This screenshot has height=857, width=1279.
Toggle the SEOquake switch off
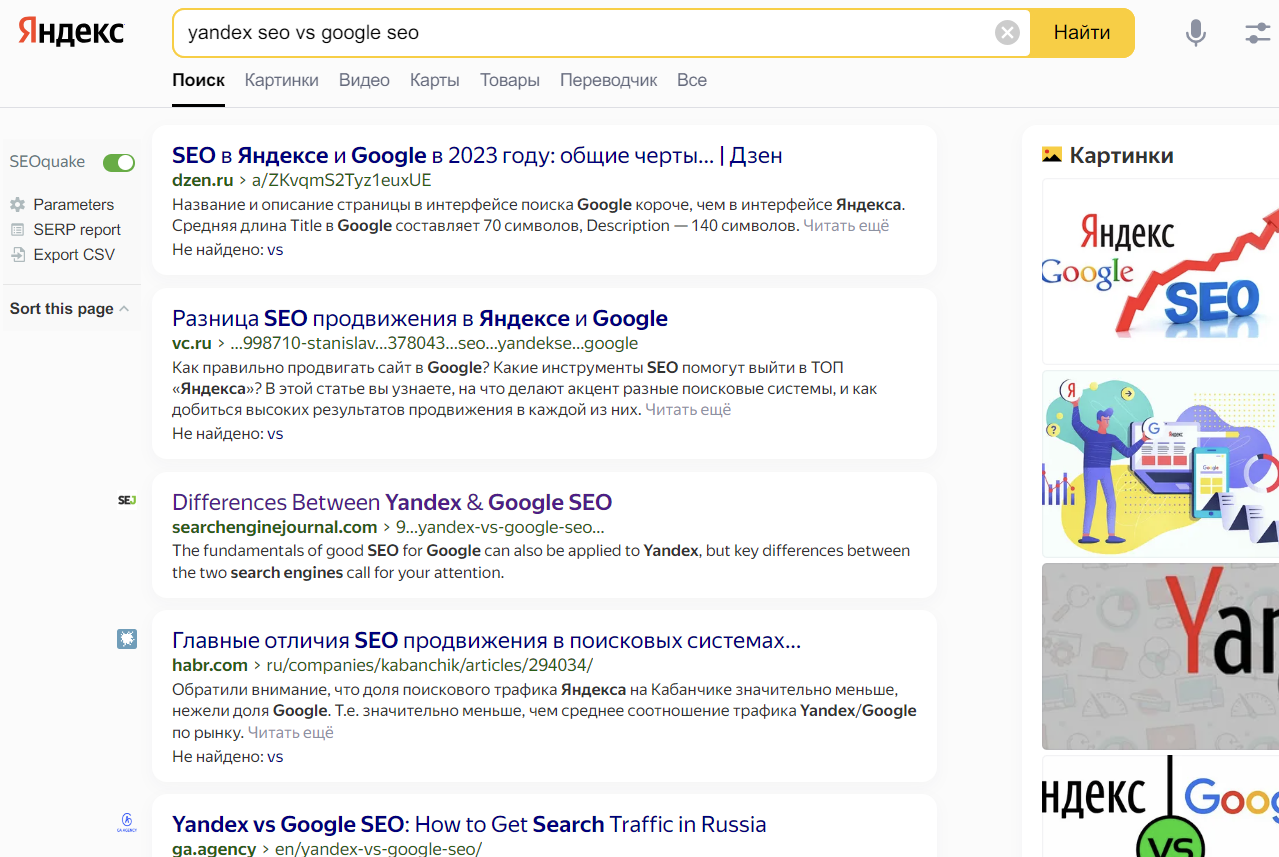point(118,162)
